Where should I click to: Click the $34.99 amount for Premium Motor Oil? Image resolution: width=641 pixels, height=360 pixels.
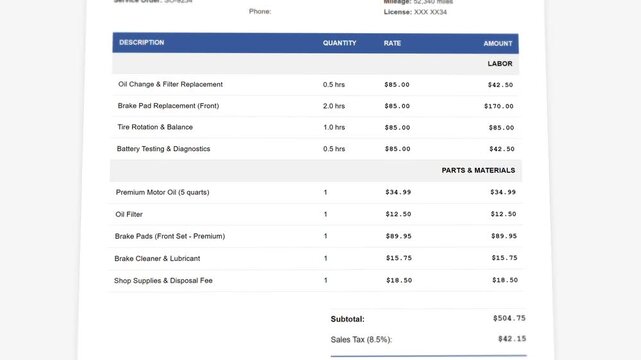(x=503, y=192)
